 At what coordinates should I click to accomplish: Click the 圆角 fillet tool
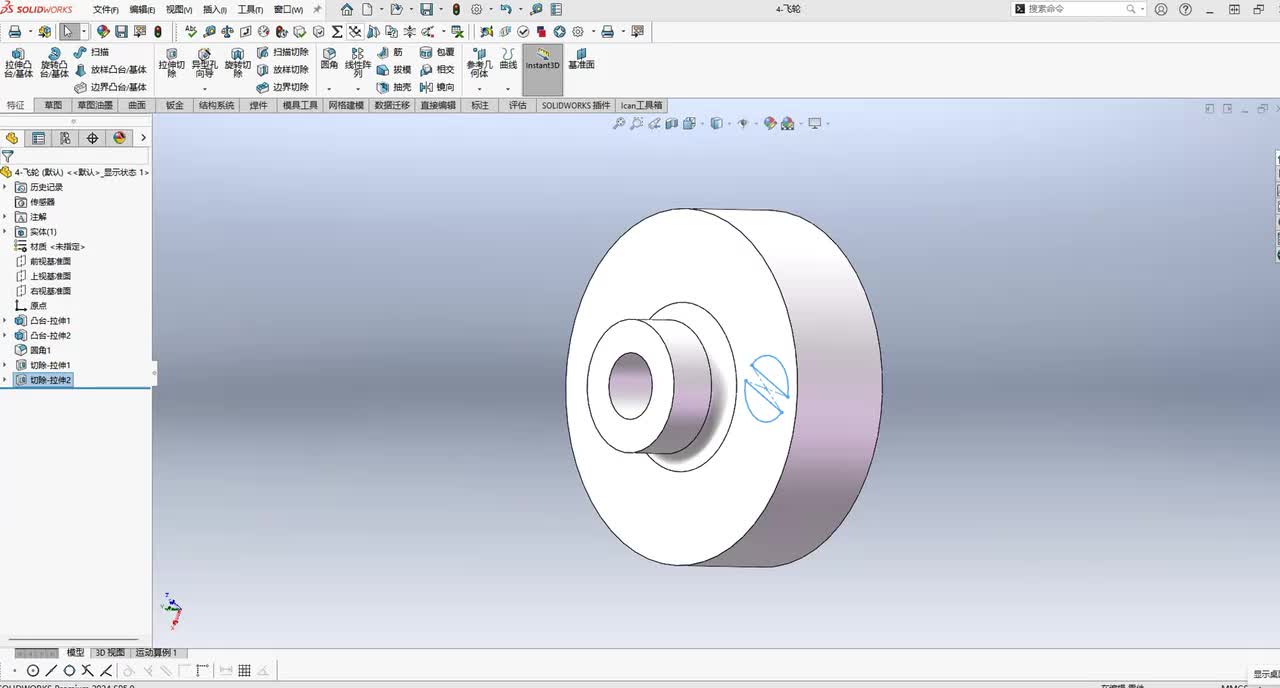tap(329, 59)
